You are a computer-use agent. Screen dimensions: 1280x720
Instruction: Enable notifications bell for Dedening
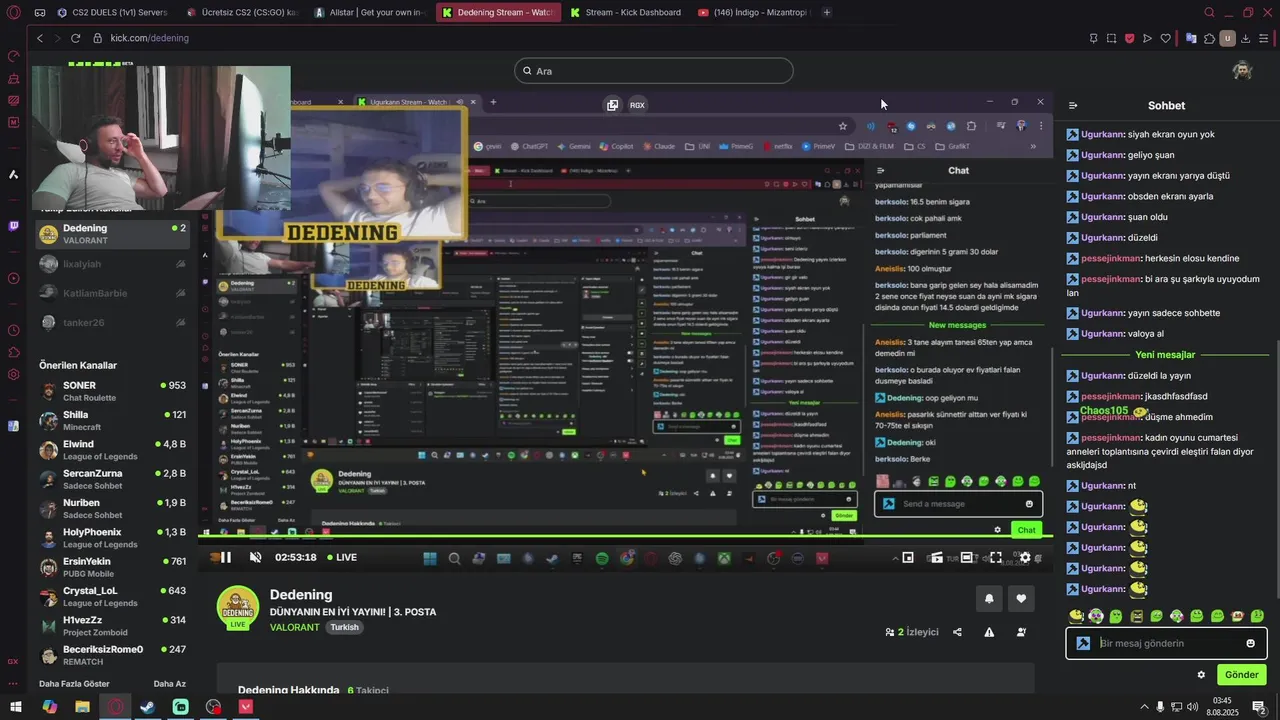[x=989, y=599]
